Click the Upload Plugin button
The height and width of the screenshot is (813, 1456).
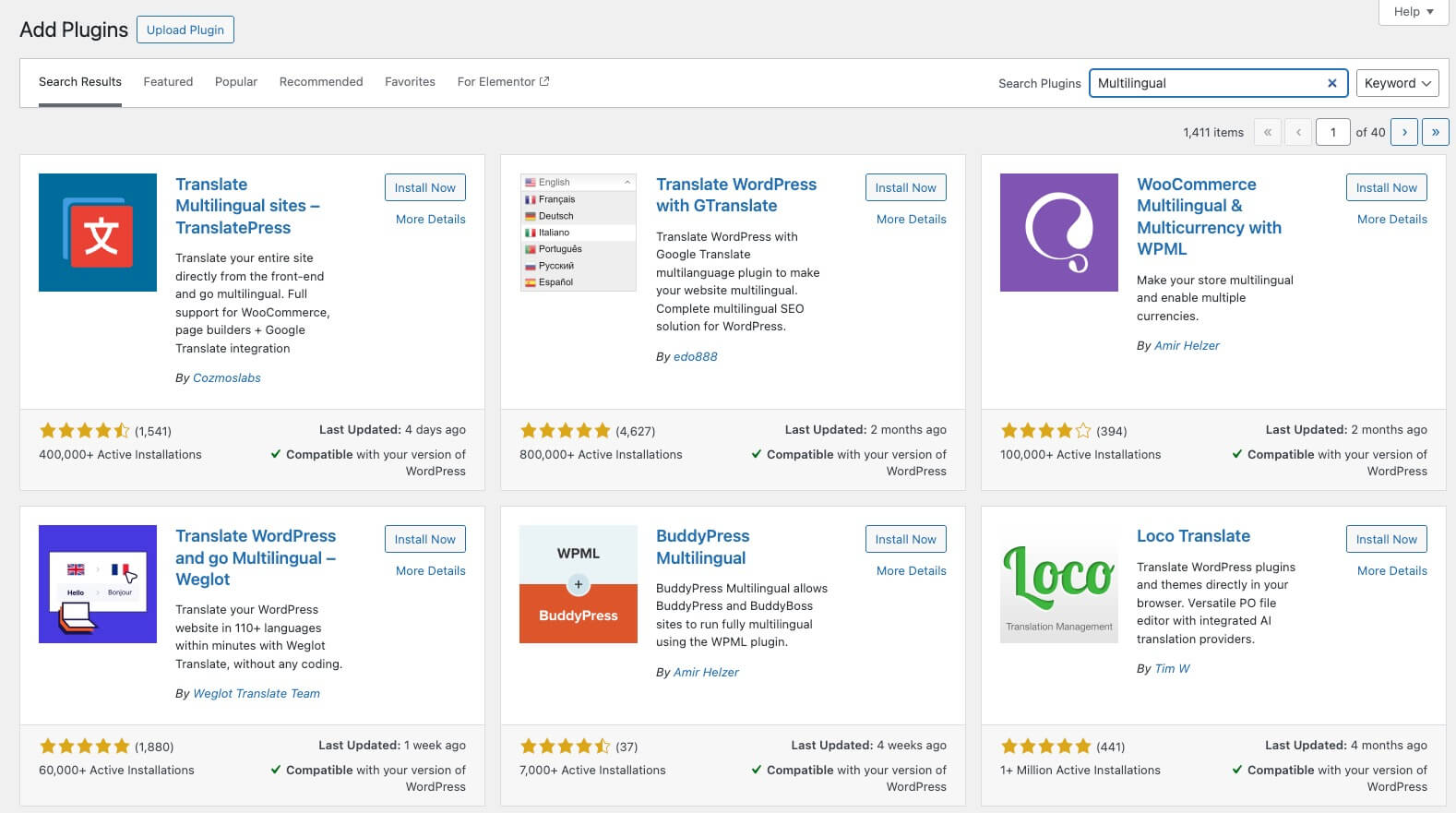tap(185, 30)
